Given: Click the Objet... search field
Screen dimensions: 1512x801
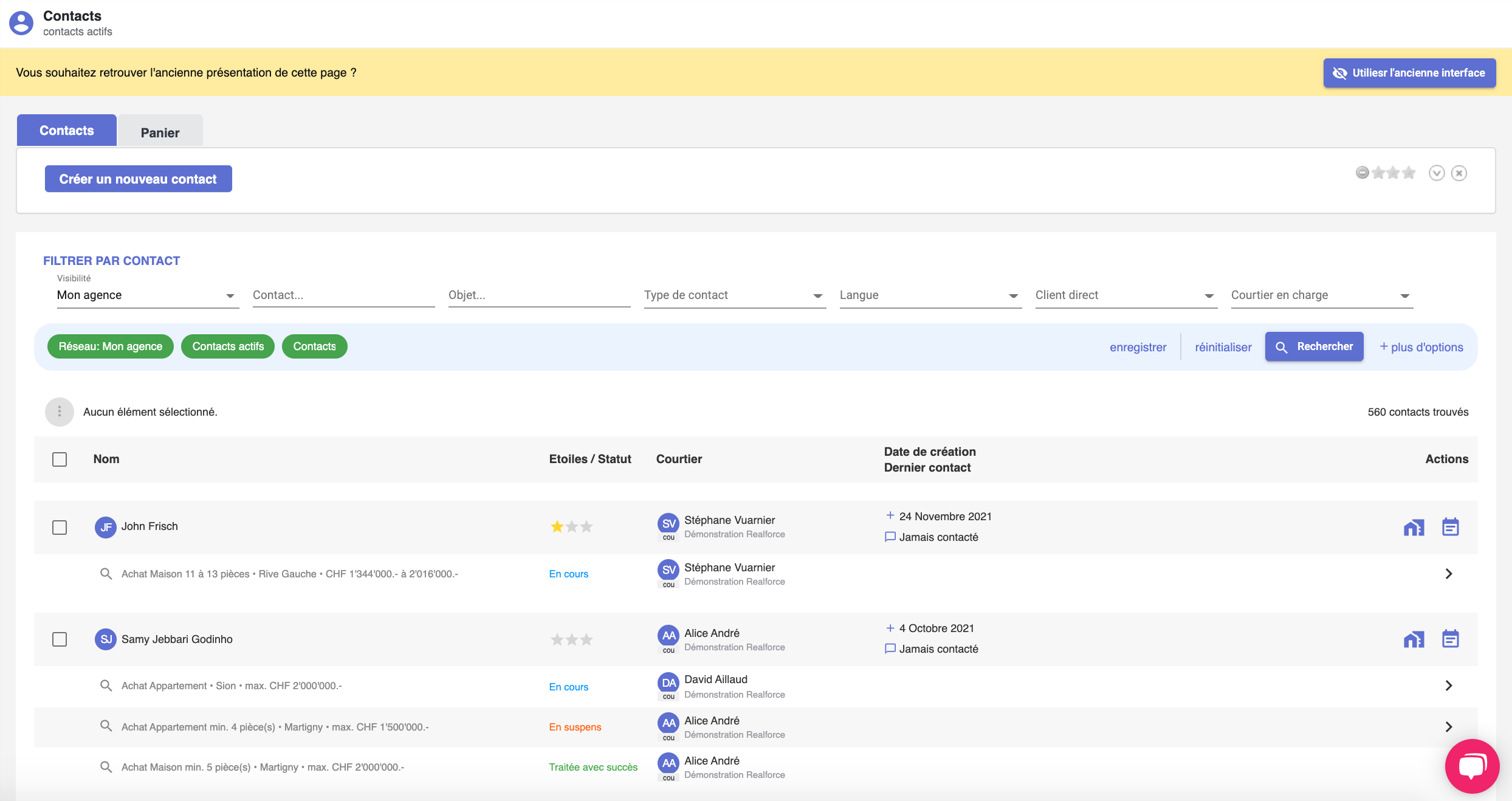Looking at the screenshot, I should (x=539, y=295).
